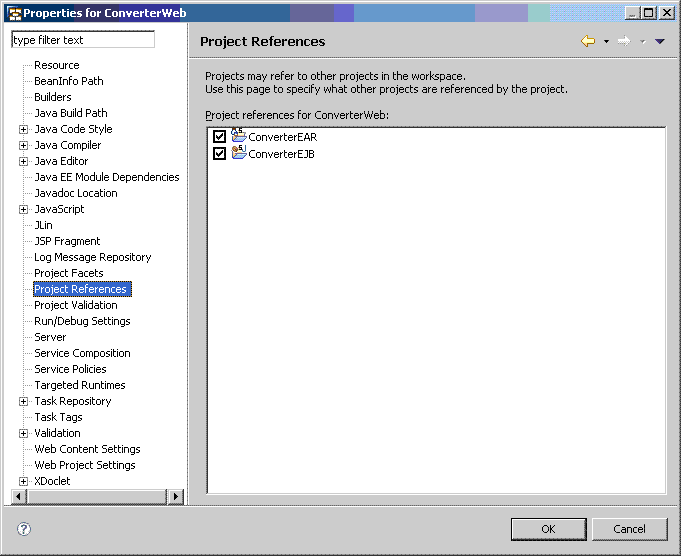The image size is (681, 556).
Task: Focus the type filter text field
Action: (82, 40)
